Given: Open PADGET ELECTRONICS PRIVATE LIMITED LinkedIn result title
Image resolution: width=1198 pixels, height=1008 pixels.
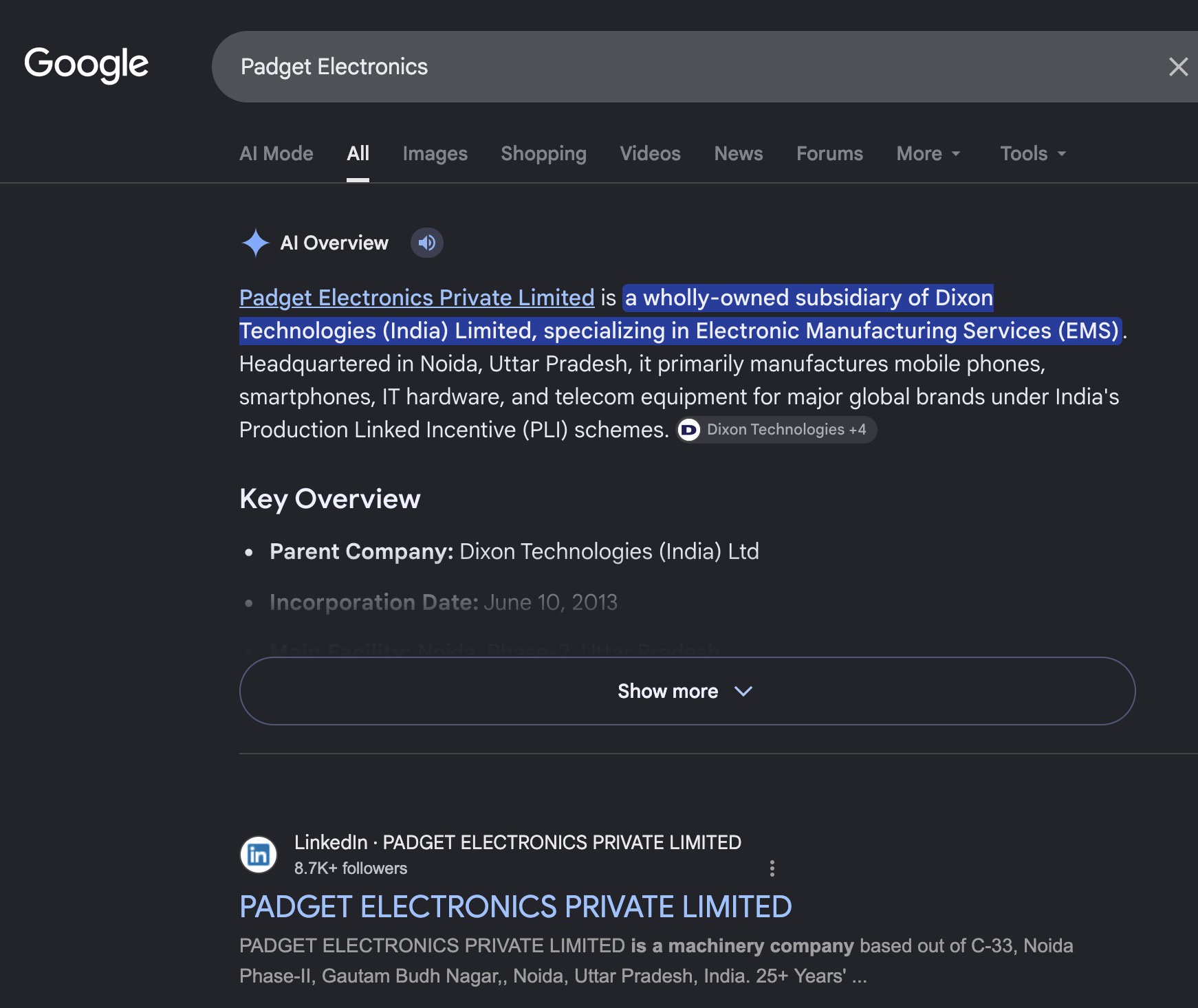Looking at the screenshot, I should coord(516,907).
